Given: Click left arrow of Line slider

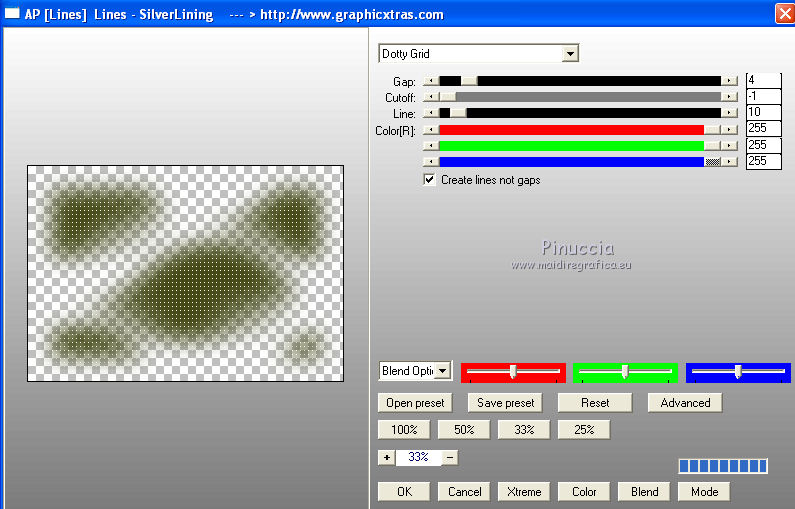Looking at the screenshot, I should [431, 113].
